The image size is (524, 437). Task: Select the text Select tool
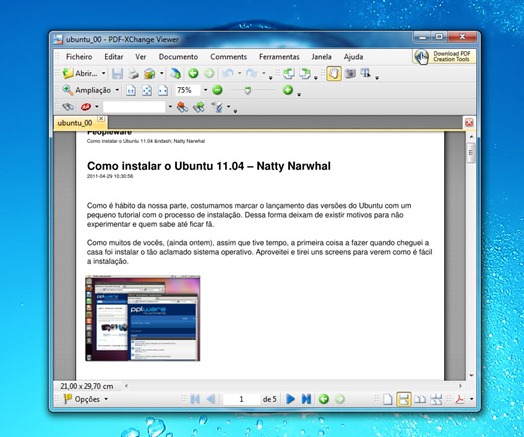click(366, 73)
